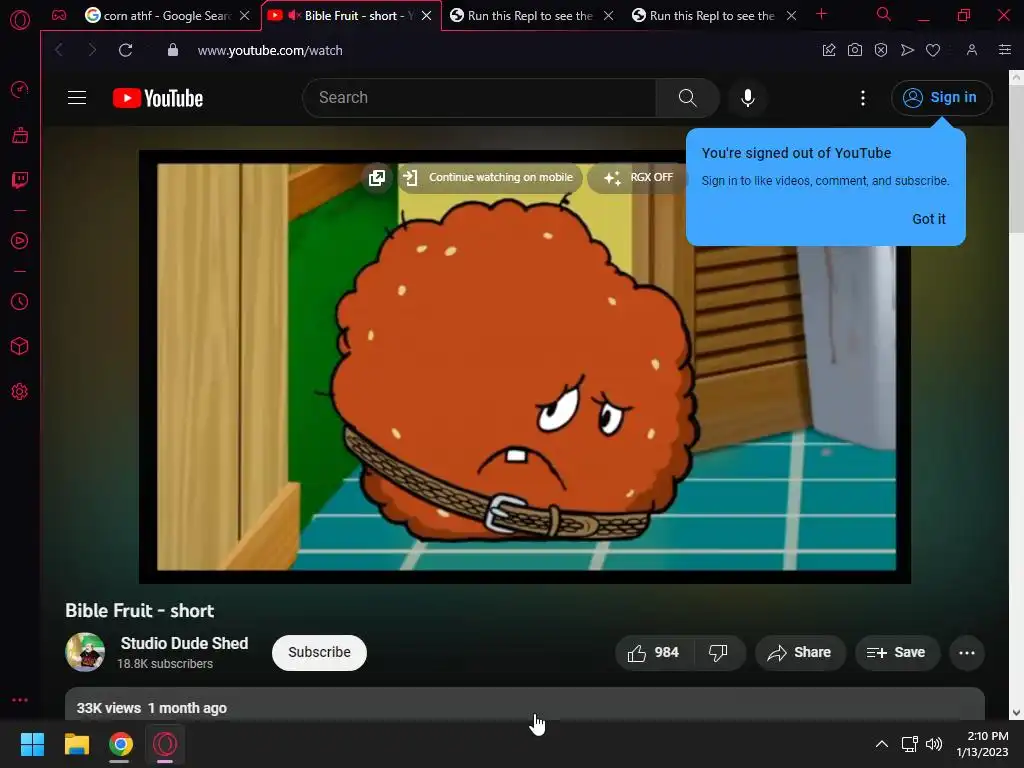
Task: Open Studio Dude Shed channel name
Action: click(x=184, y=643)
